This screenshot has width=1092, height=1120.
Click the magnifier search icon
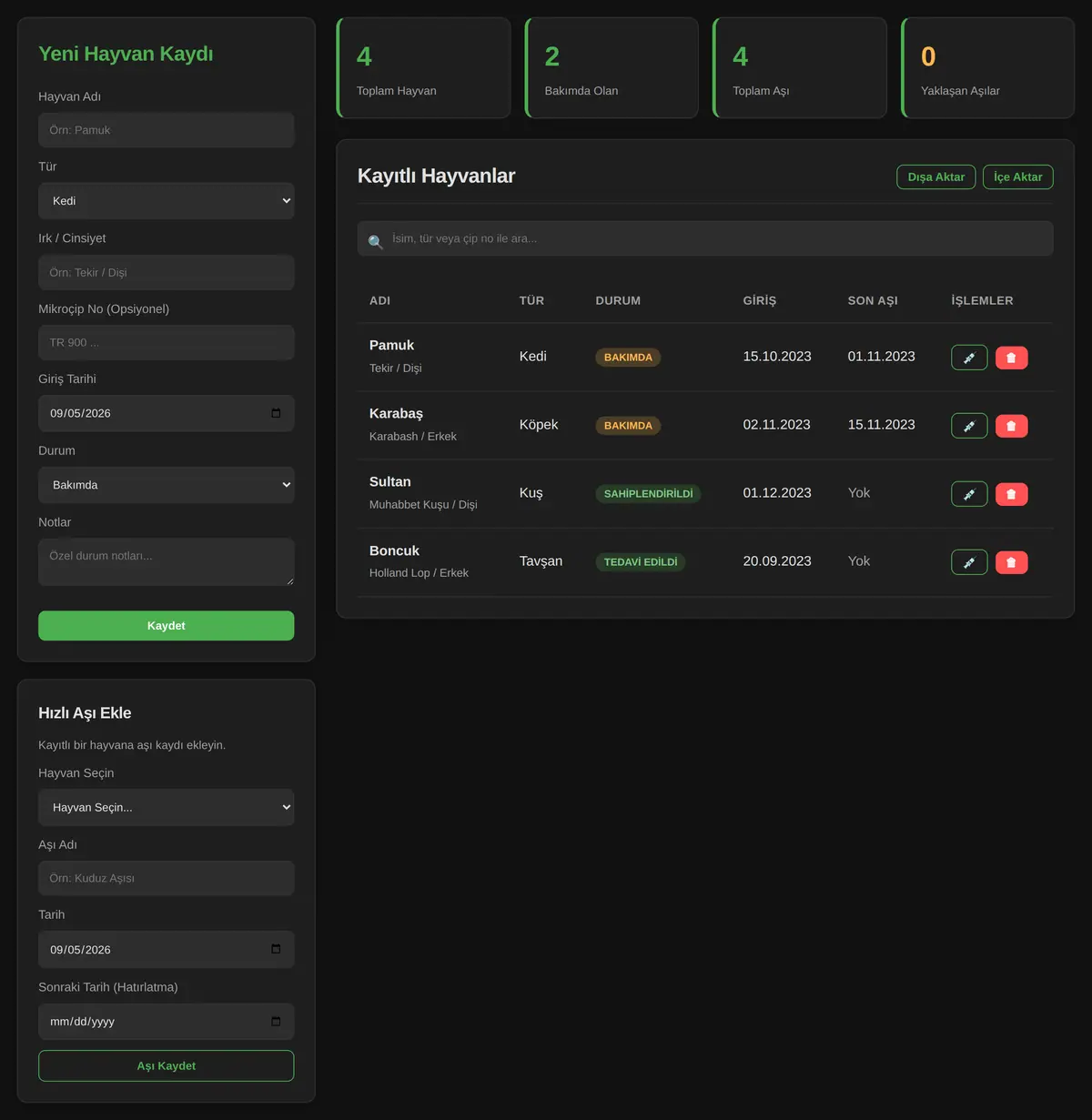[375, 242]
